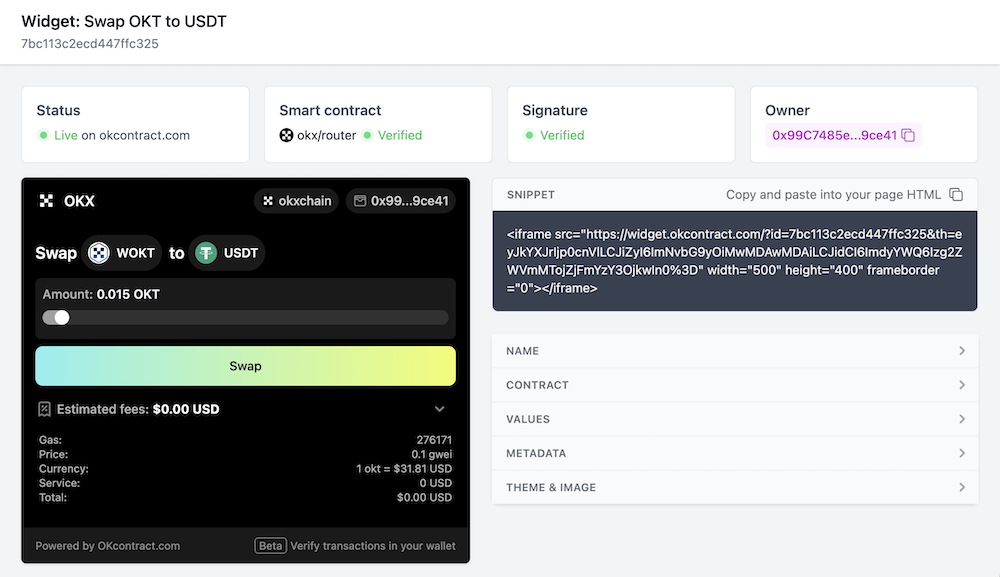Open the THEME & IMAGE section
The width and height of the screenshot is (1000, 577).
[735, 487]
